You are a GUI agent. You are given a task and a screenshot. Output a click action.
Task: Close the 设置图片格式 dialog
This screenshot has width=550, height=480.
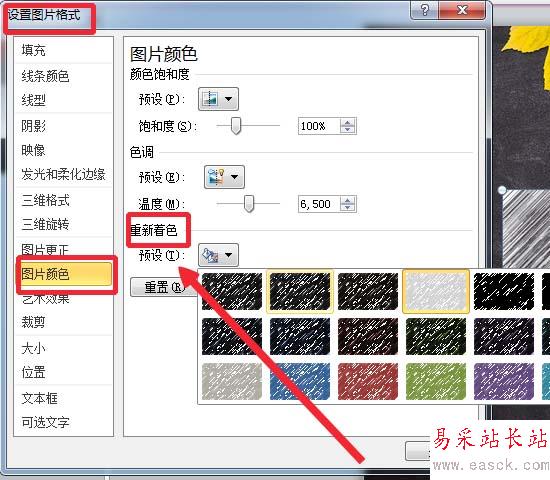click(462, 10)
